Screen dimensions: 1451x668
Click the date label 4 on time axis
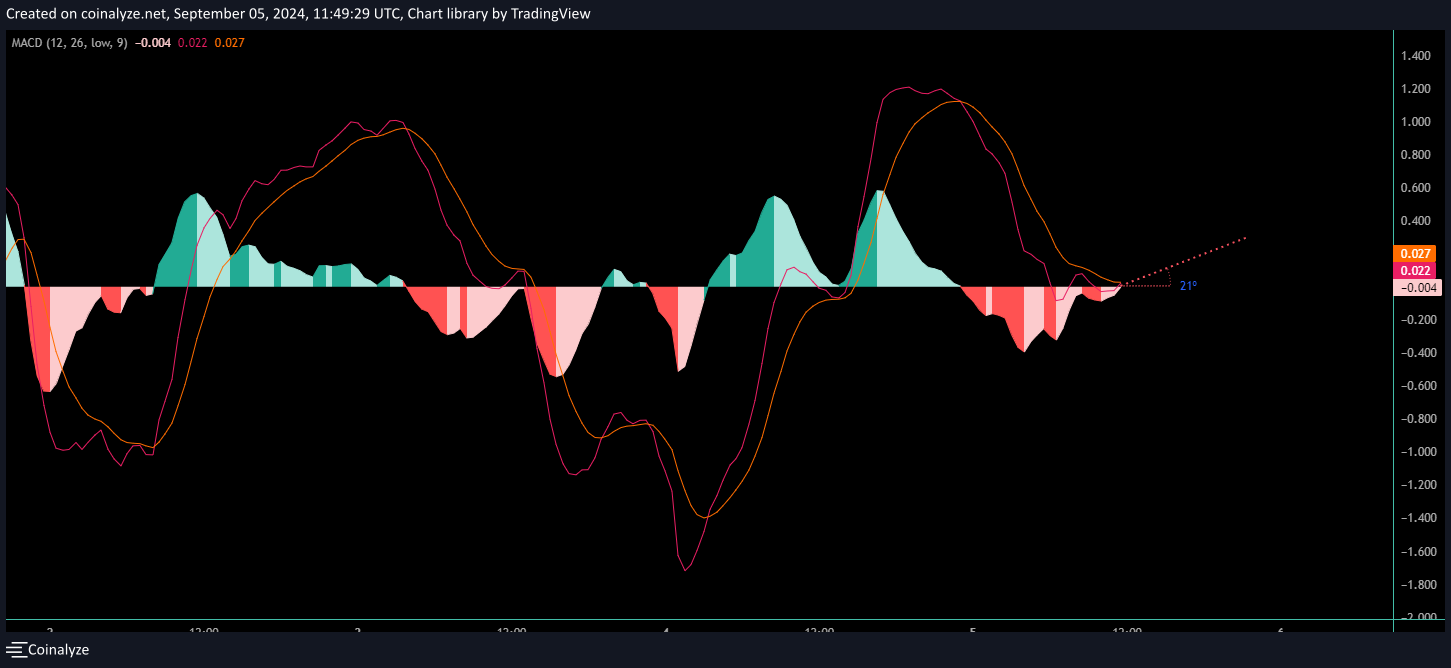(x=666, y=630)
